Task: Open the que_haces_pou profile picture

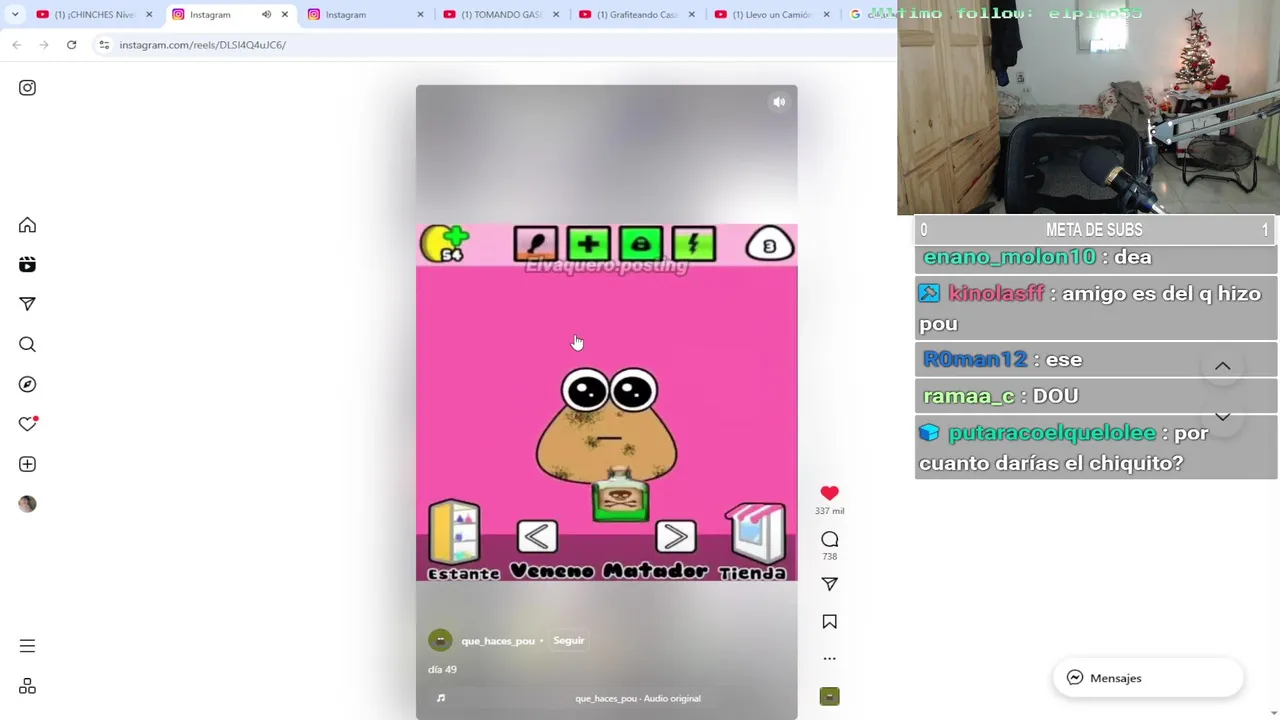Action: coord(440,640)
